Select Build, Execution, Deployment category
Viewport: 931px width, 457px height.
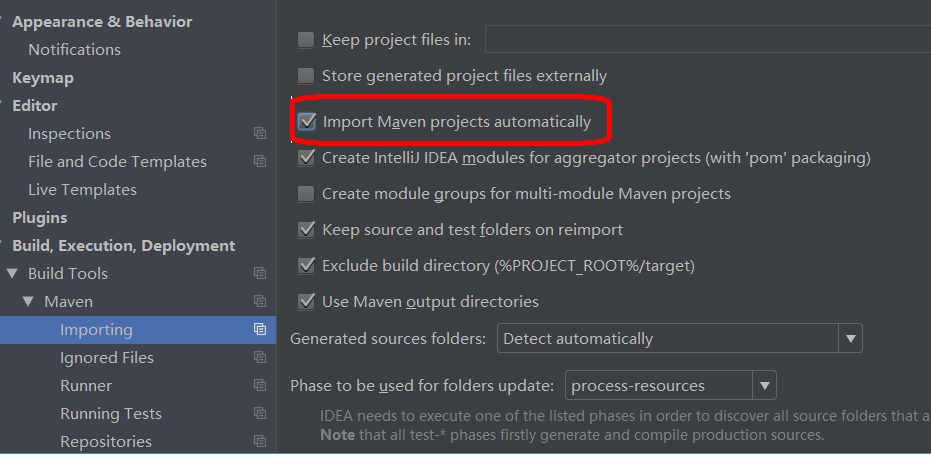coord(124,246)
